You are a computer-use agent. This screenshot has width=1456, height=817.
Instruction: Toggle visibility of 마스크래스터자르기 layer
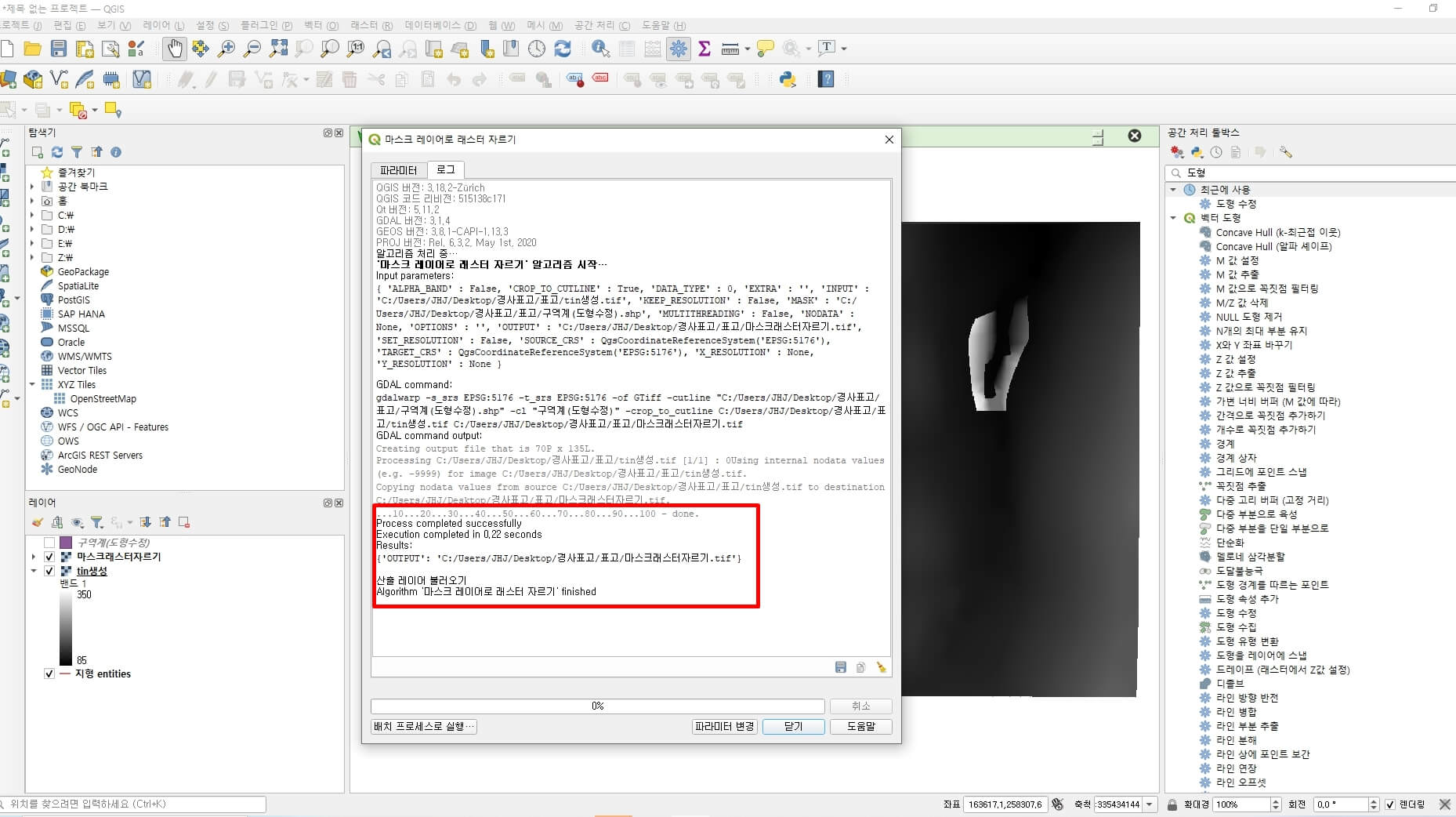click(49, 557)
